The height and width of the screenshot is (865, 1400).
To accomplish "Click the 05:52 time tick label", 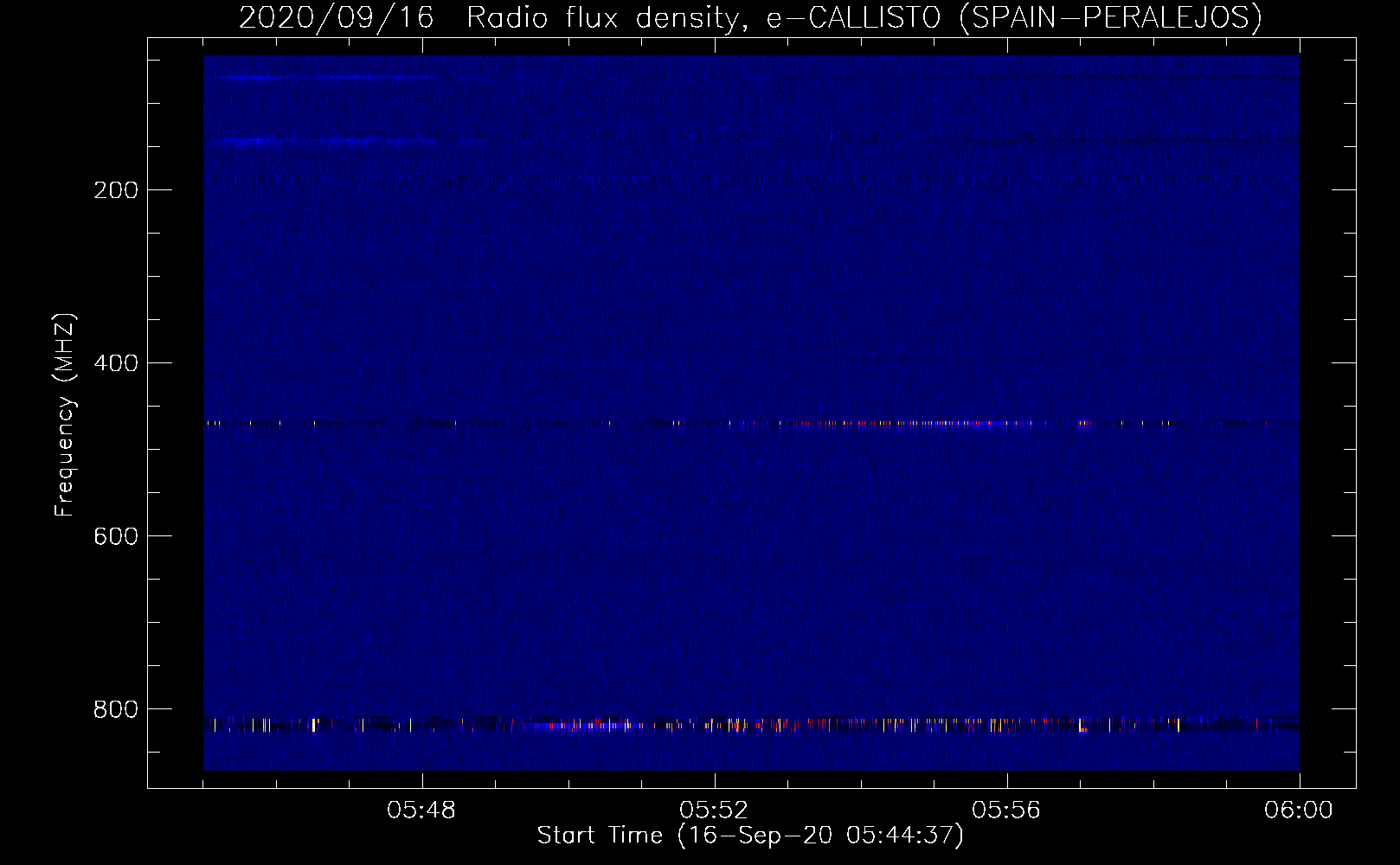I will 714,811.
